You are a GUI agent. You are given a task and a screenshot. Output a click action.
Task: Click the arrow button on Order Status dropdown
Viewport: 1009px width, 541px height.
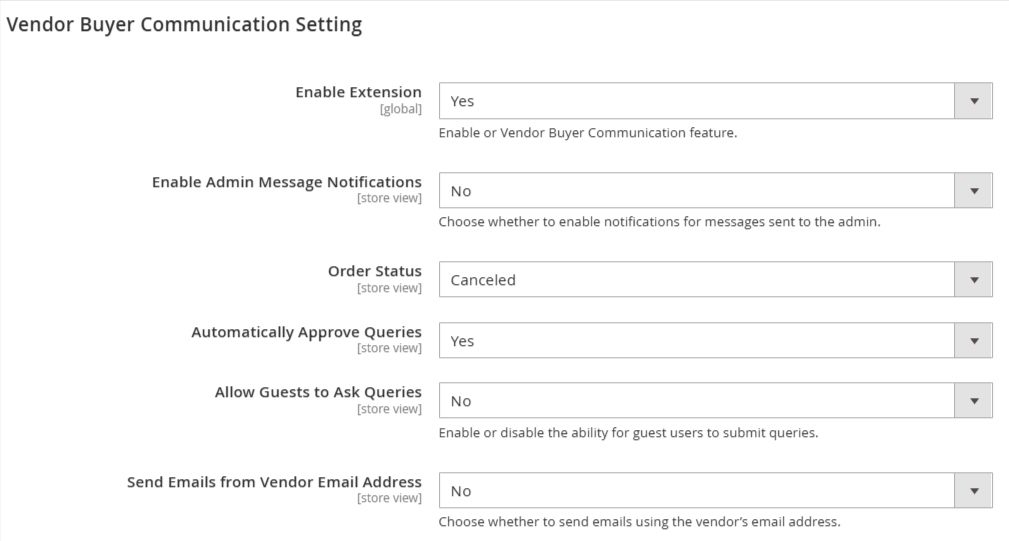[974, 280]
